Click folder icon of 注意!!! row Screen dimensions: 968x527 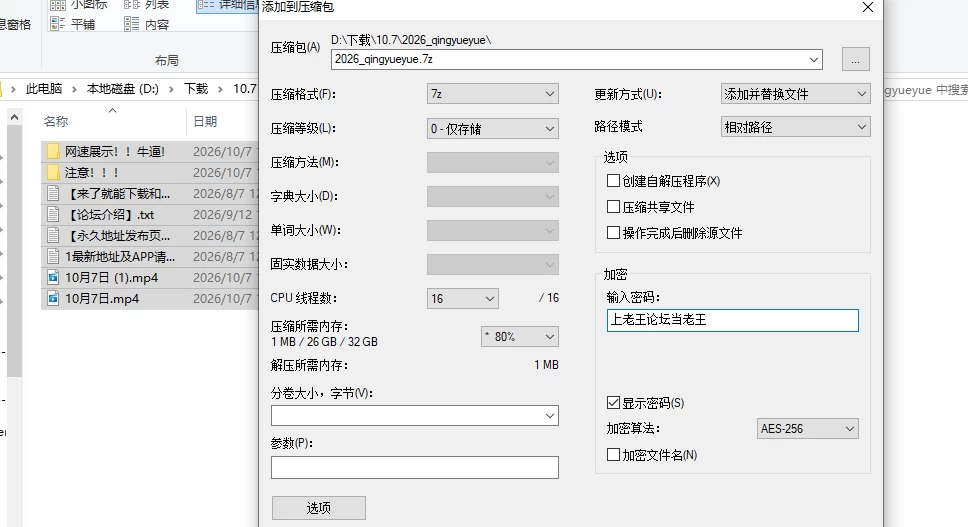(54, 172)
